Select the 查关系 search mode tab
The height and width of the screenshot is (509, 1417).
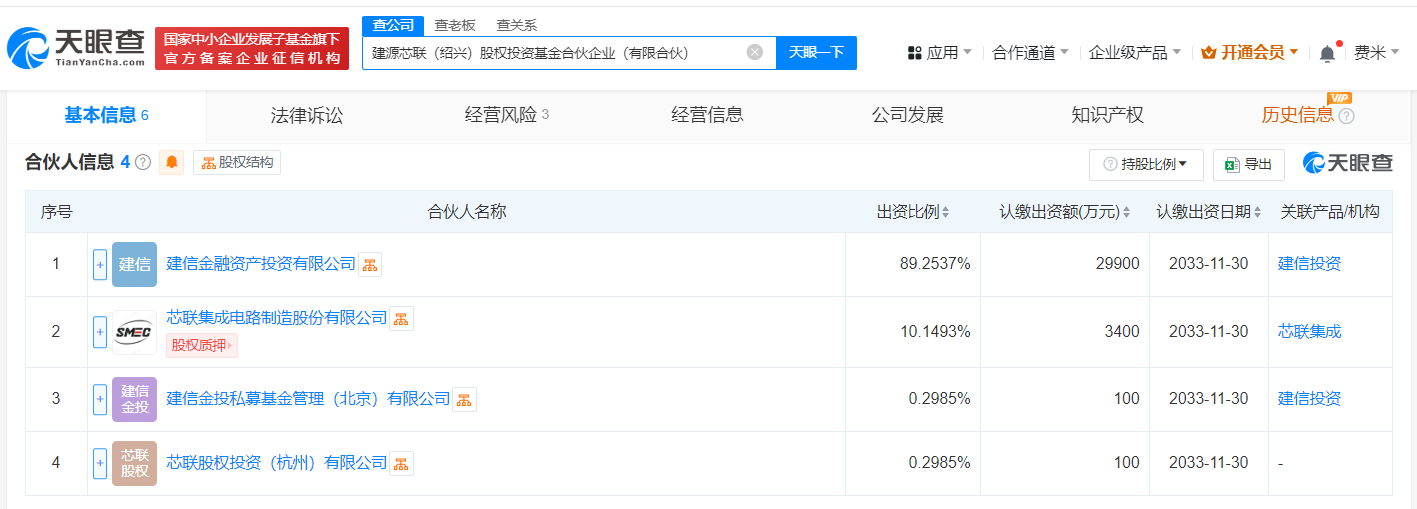[516, 25]
